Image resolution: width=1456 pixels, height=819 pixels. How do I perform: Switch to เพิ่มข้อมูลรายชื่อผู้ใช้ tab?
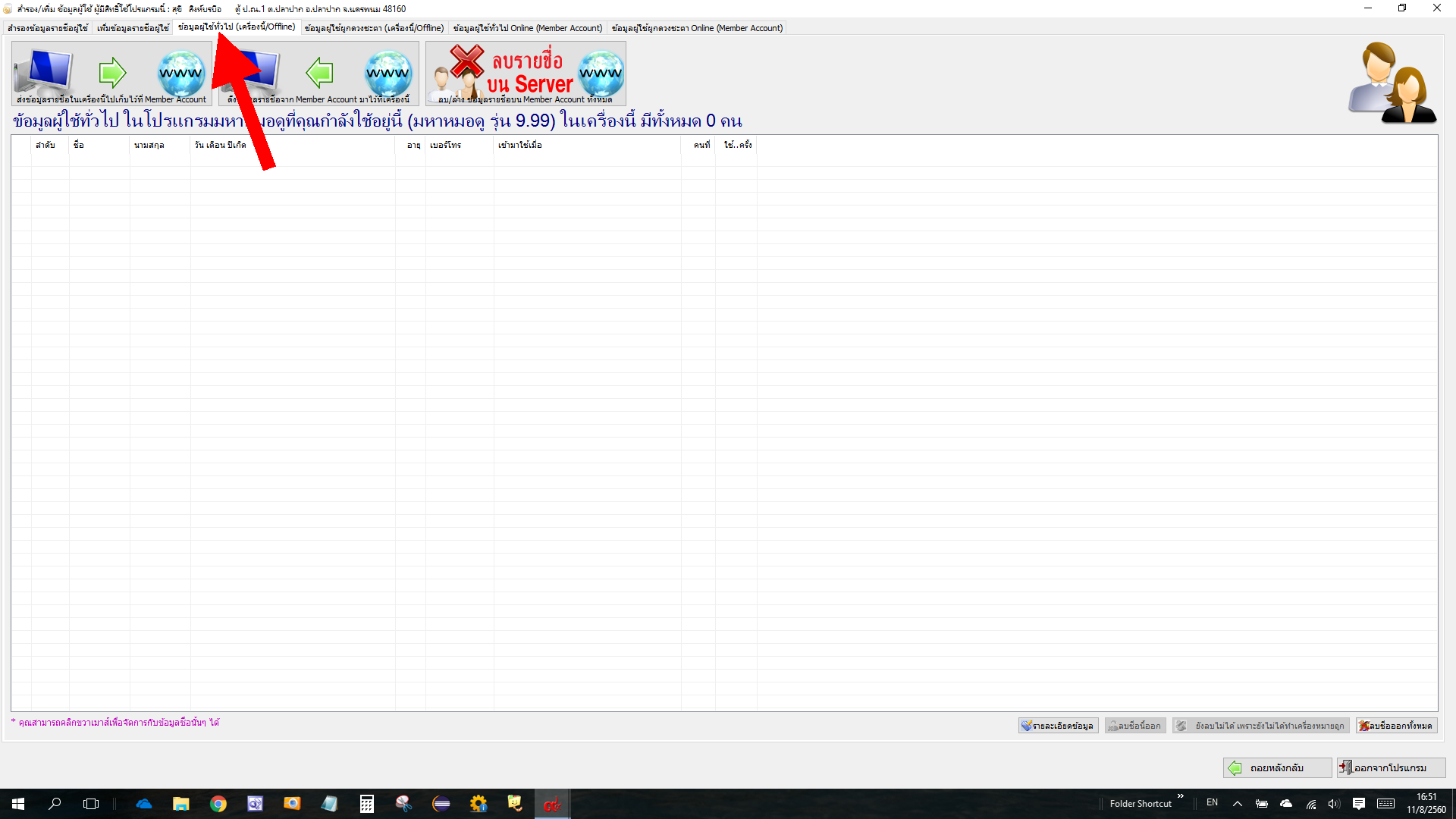133,28
